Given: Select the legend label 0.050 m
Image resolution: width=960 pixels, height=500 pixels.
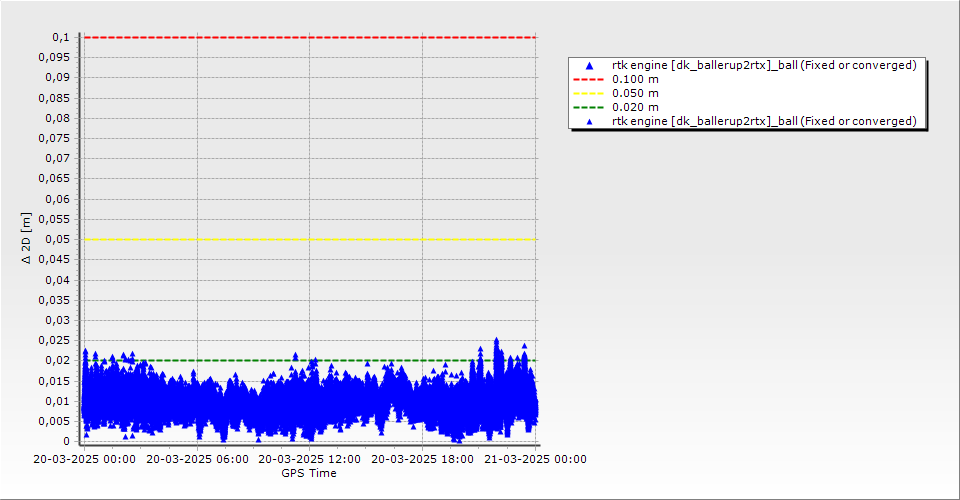Looking at the screenshot, I should coord(636,94).
